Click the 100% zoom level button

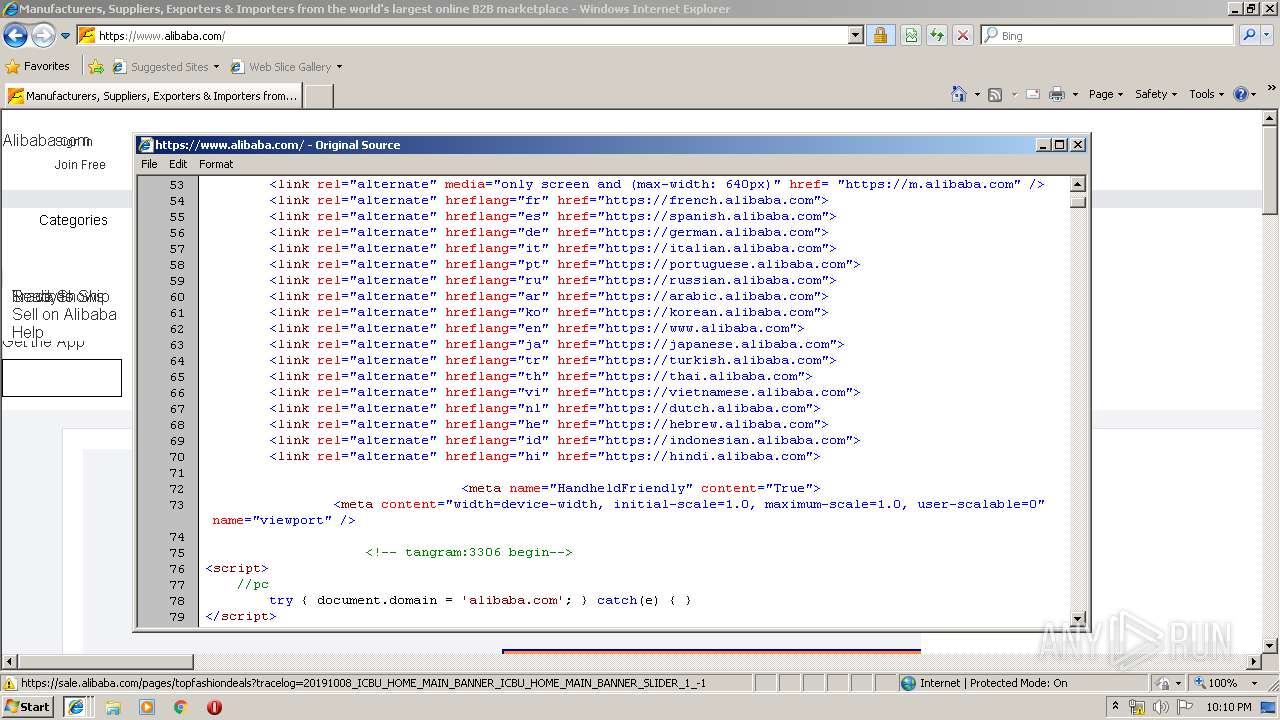coord(1214,683)
